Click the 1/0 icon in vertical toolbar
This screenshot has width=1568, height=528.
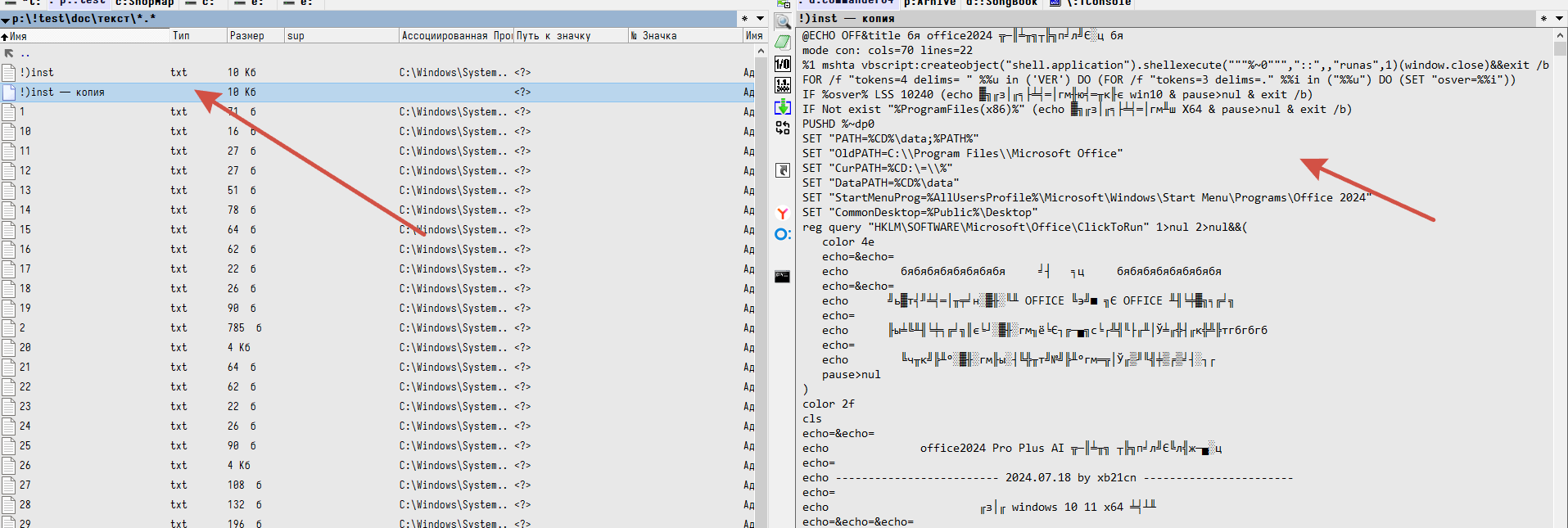point(783,64)
